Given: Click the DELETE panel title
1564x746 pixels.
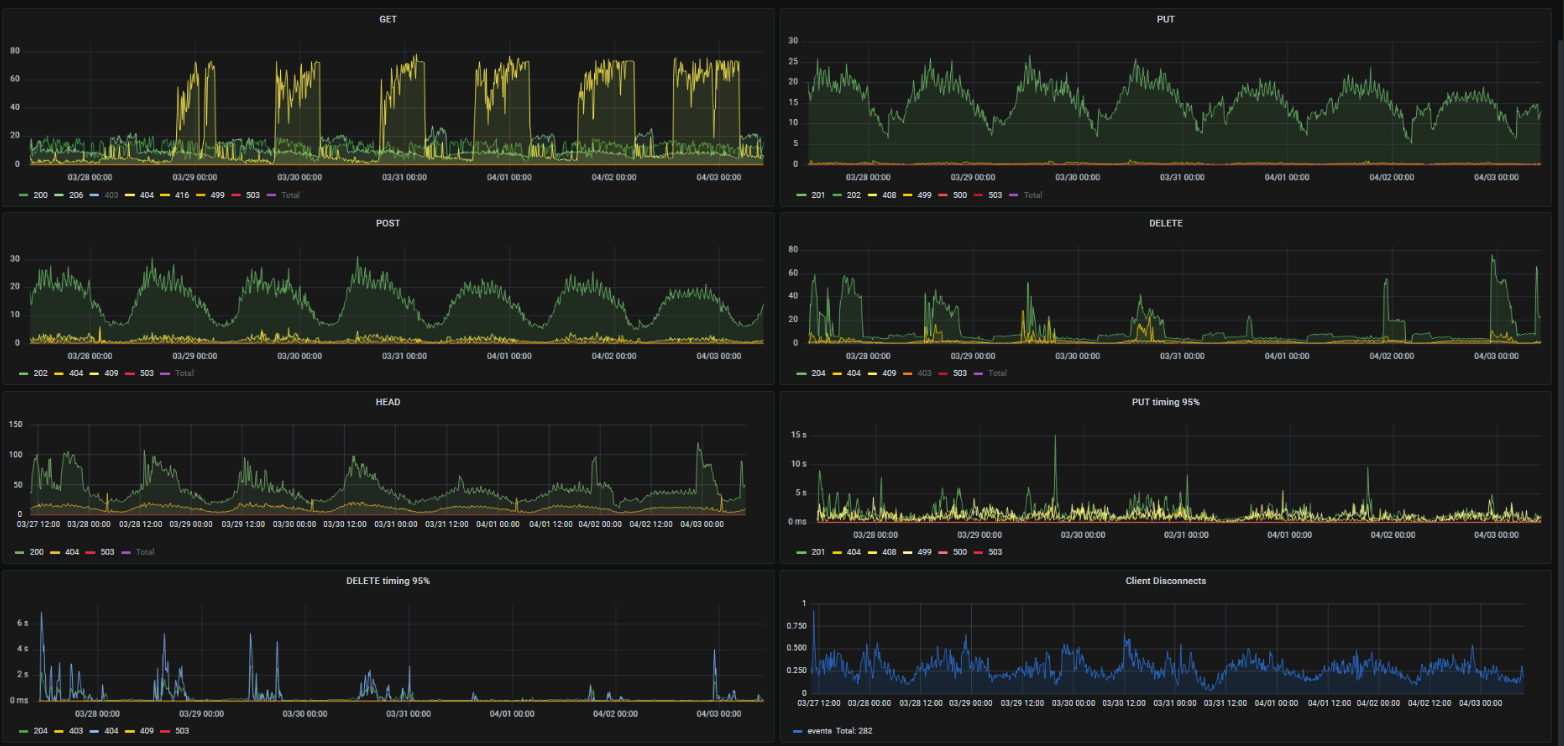Looking at the screenshot, I should [x=1165, y=223].
